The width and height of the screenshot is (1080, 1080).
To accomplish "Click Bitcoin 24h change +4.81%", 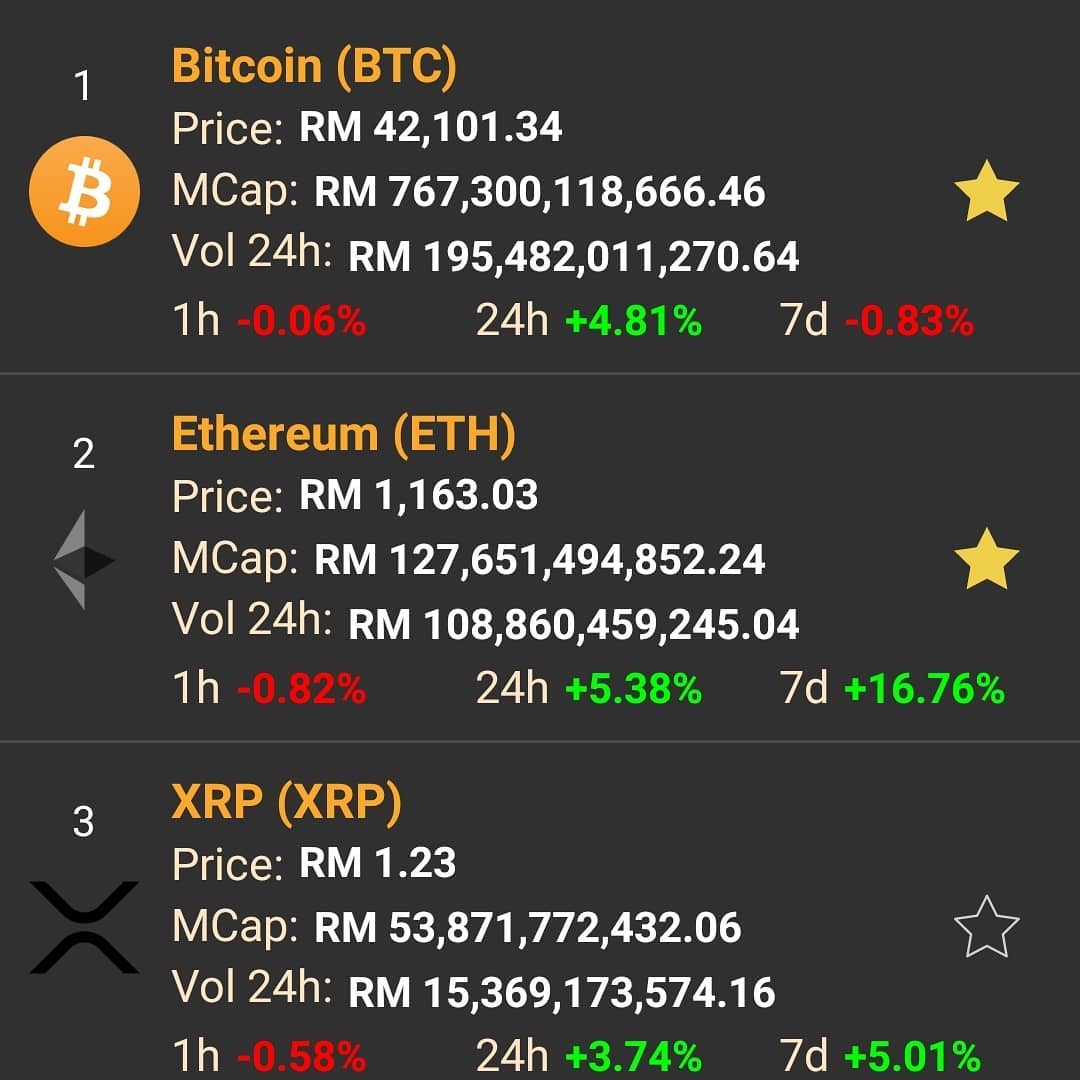I will pyautogui.click(x=633, y=322).
